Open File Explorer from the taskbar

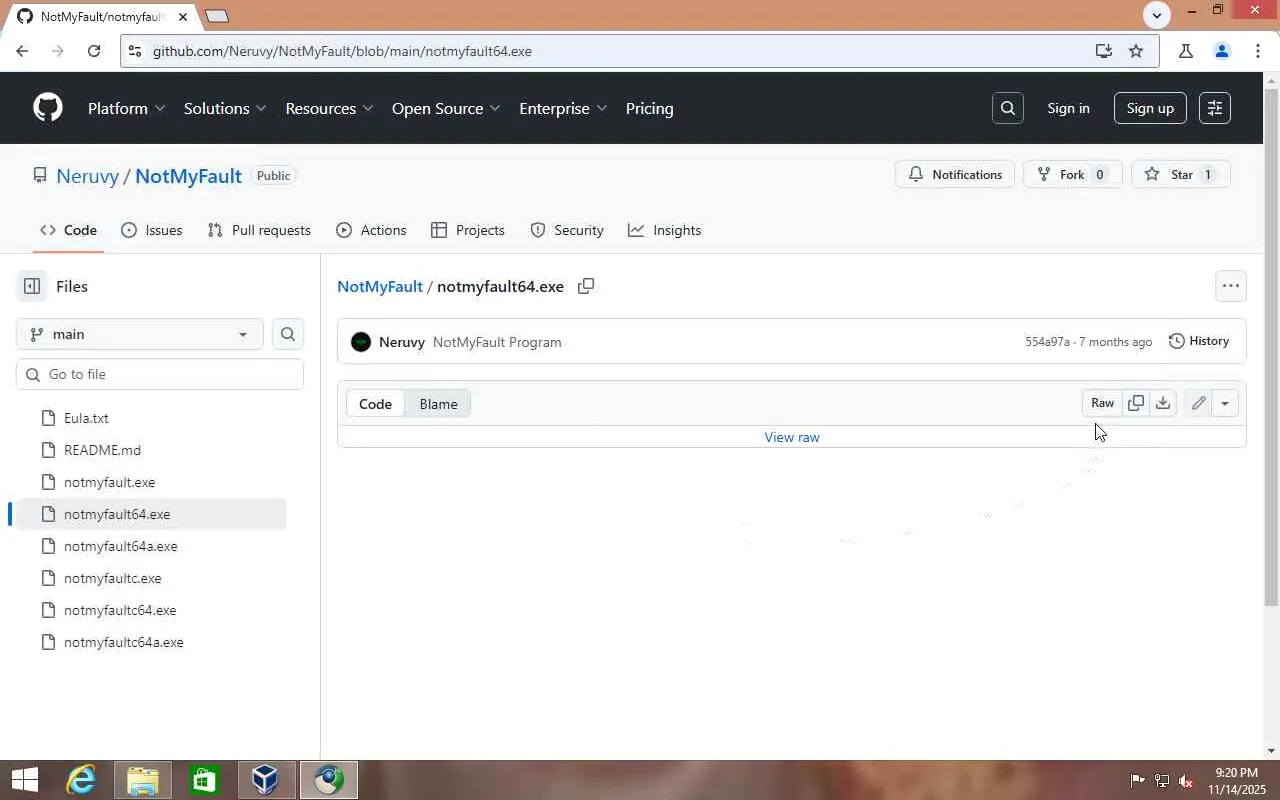[x=143, y=780]
